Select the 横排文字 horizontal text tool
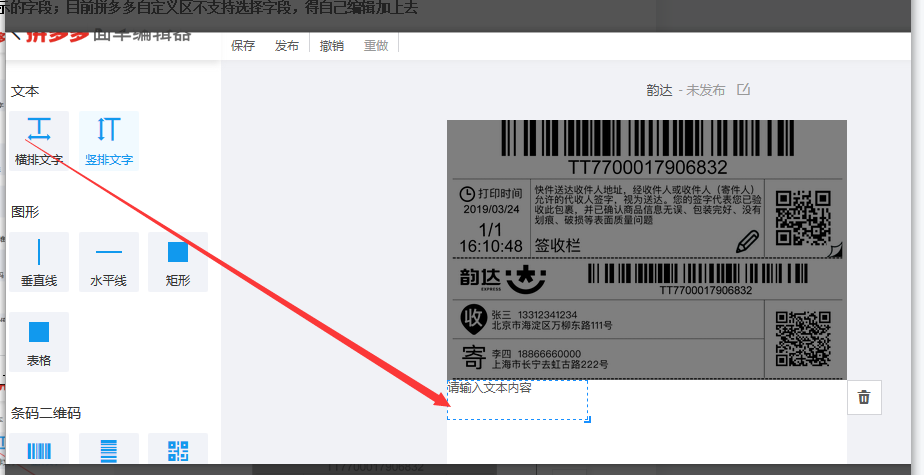 coord(39,141)
